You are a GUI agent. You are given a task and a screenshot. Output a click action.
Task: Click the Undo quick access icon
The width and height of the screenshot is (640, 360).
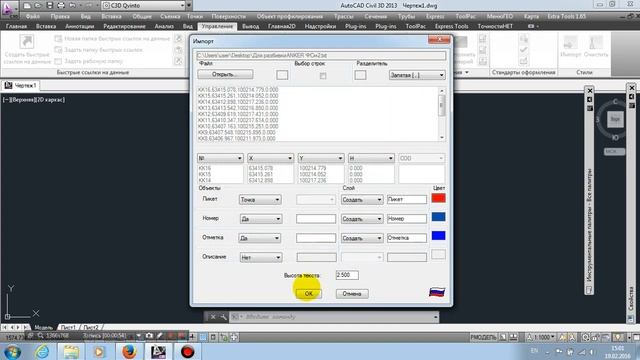(x=73, y=6)
